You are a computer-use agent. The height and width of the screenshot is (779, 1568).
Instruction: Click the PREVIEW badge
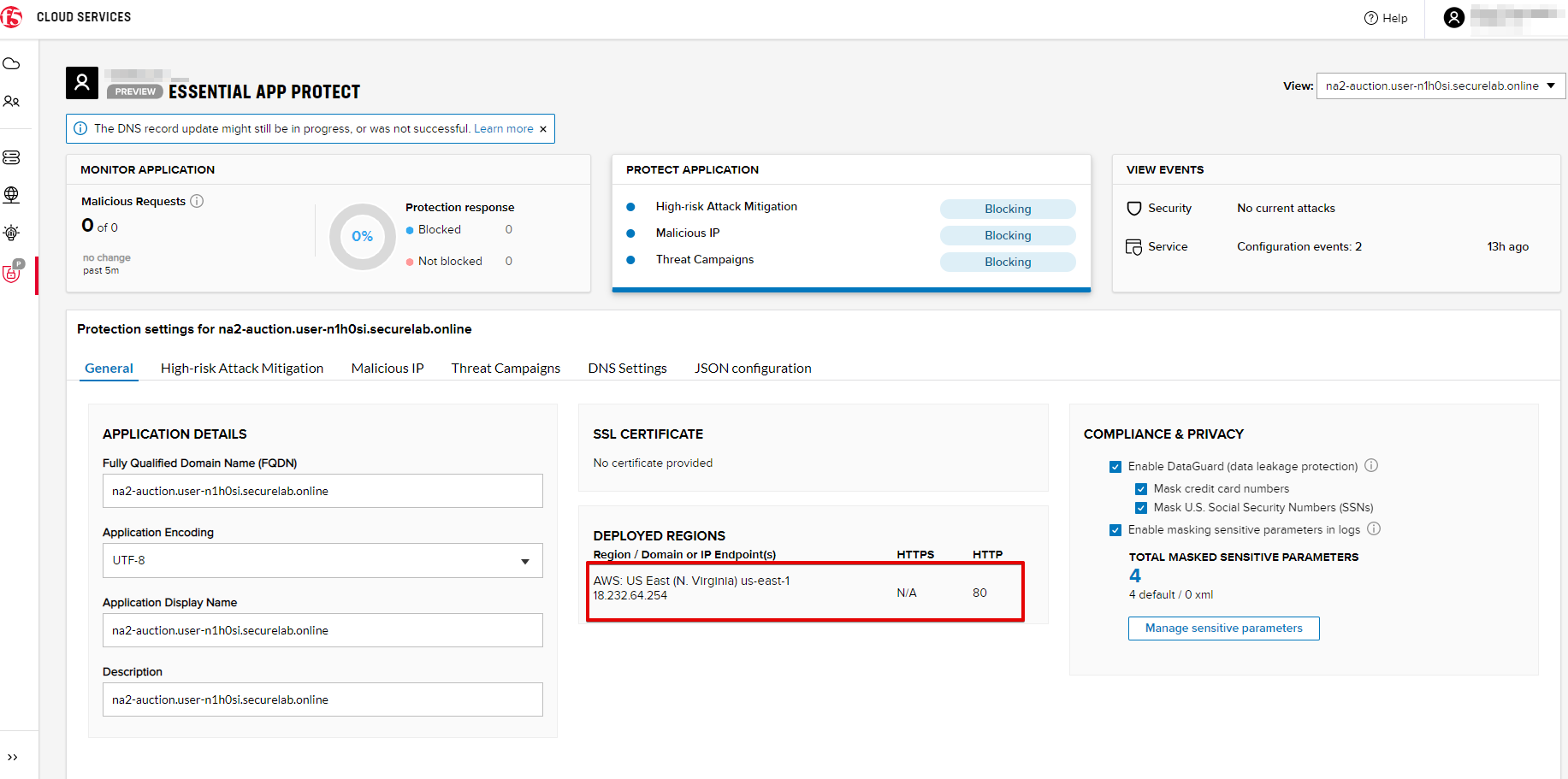pyautogui.click(x=135, y=91)
